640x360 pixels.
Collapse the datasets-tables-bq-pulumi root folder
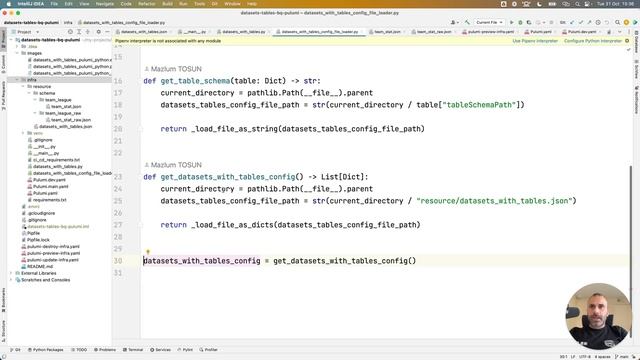tap(11, 40)
